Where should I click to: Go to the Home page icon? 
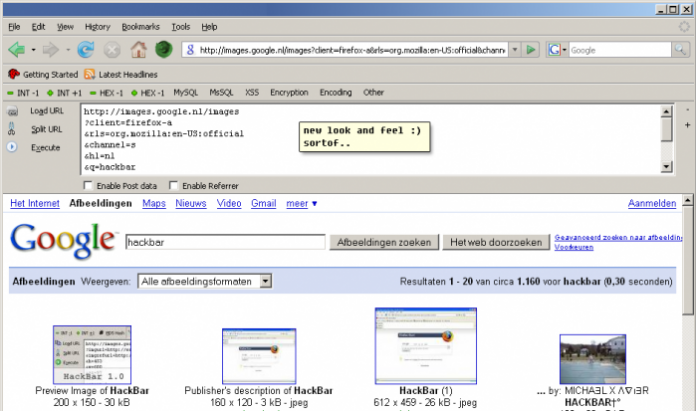[138, 50]
